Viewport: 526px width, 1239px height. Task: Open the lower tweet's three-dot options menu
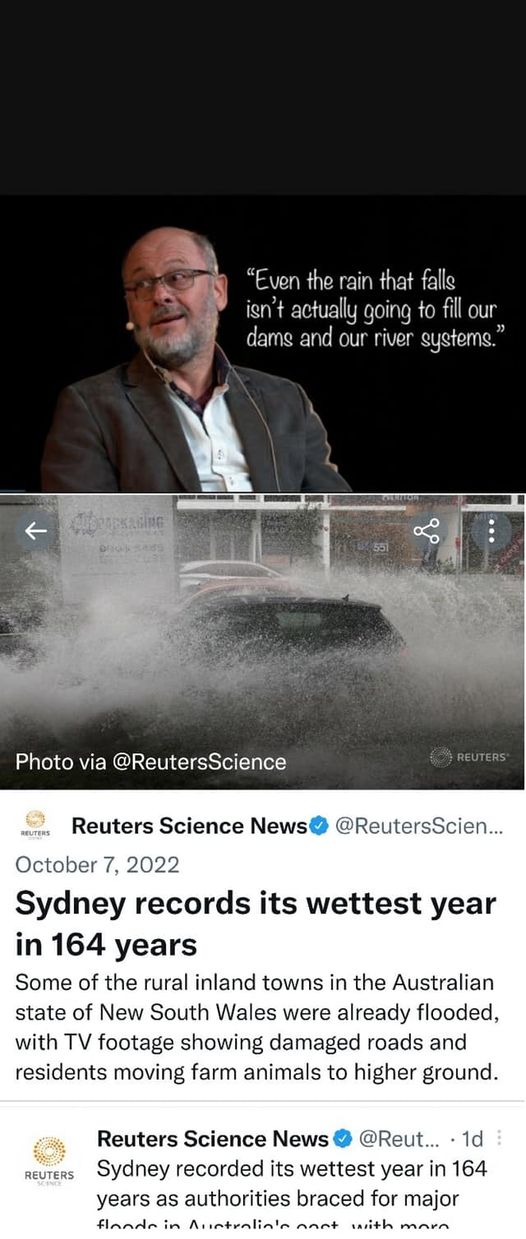point(500,1138)
